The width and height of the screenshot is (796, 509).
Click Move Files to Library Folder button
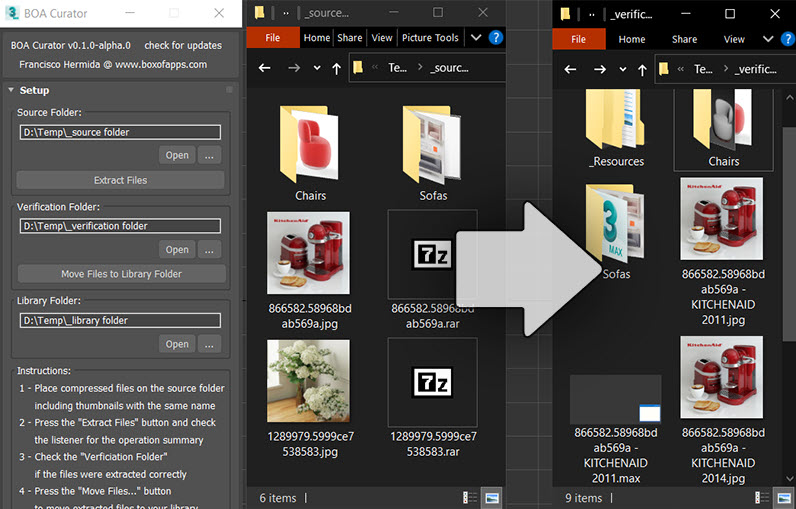click(121, 274)
